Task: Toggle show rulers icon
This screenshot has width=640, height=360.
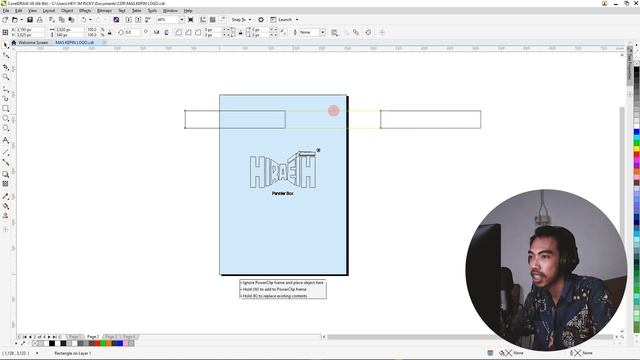Action: [203, 20]
